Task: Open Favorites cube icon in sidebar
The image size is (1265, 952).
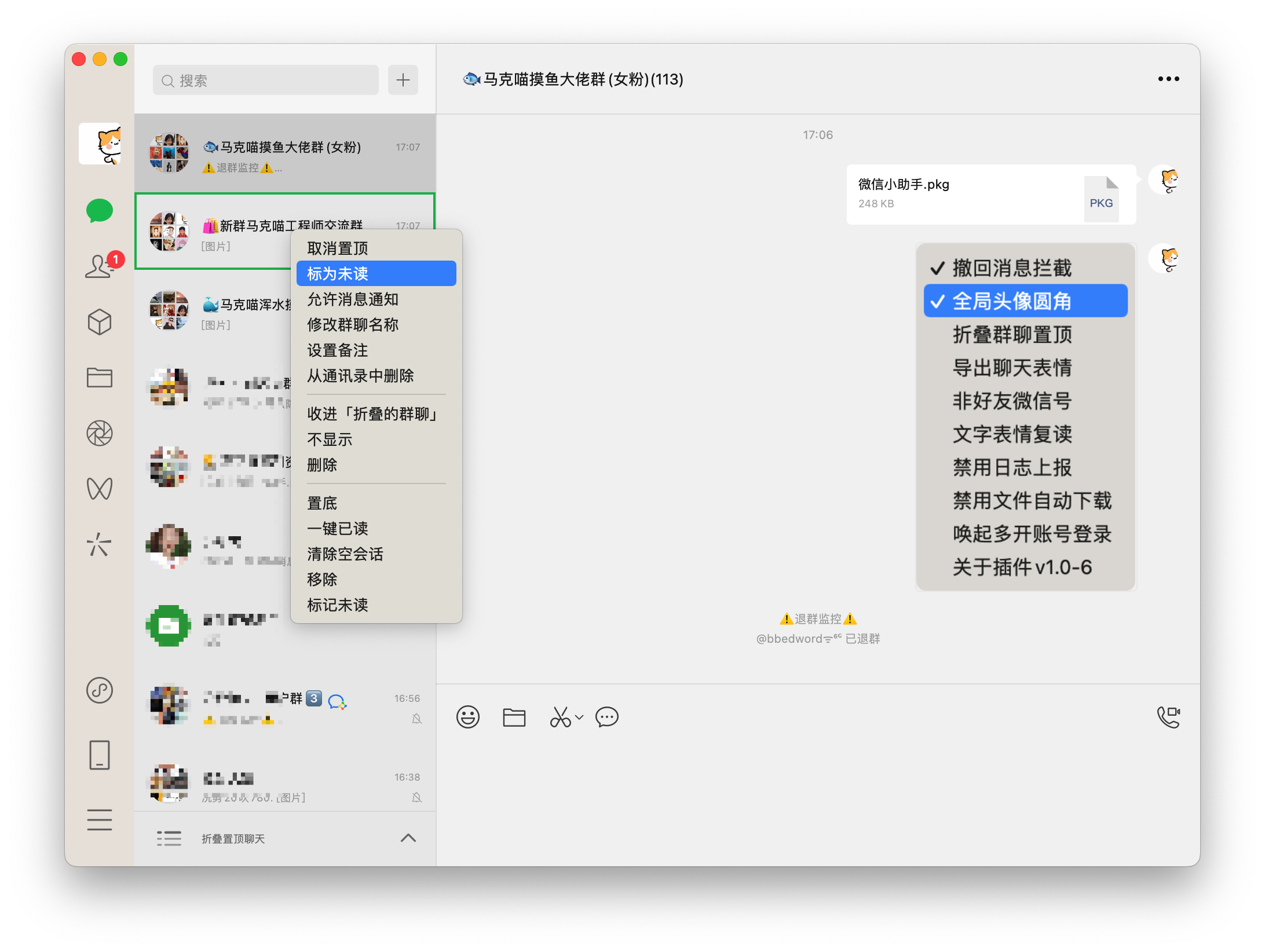Action: [99, 322]
